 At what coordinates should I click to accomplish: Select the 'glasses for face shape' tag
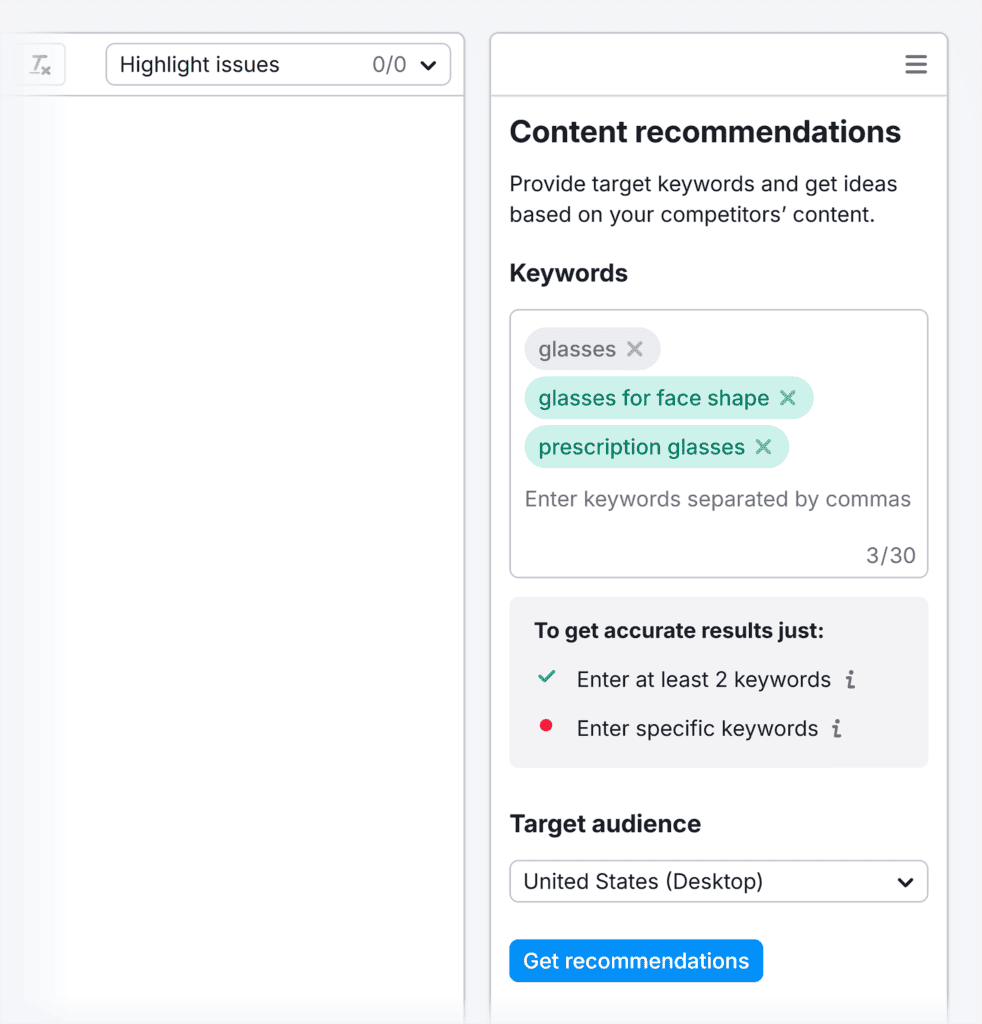click(653, 398)
